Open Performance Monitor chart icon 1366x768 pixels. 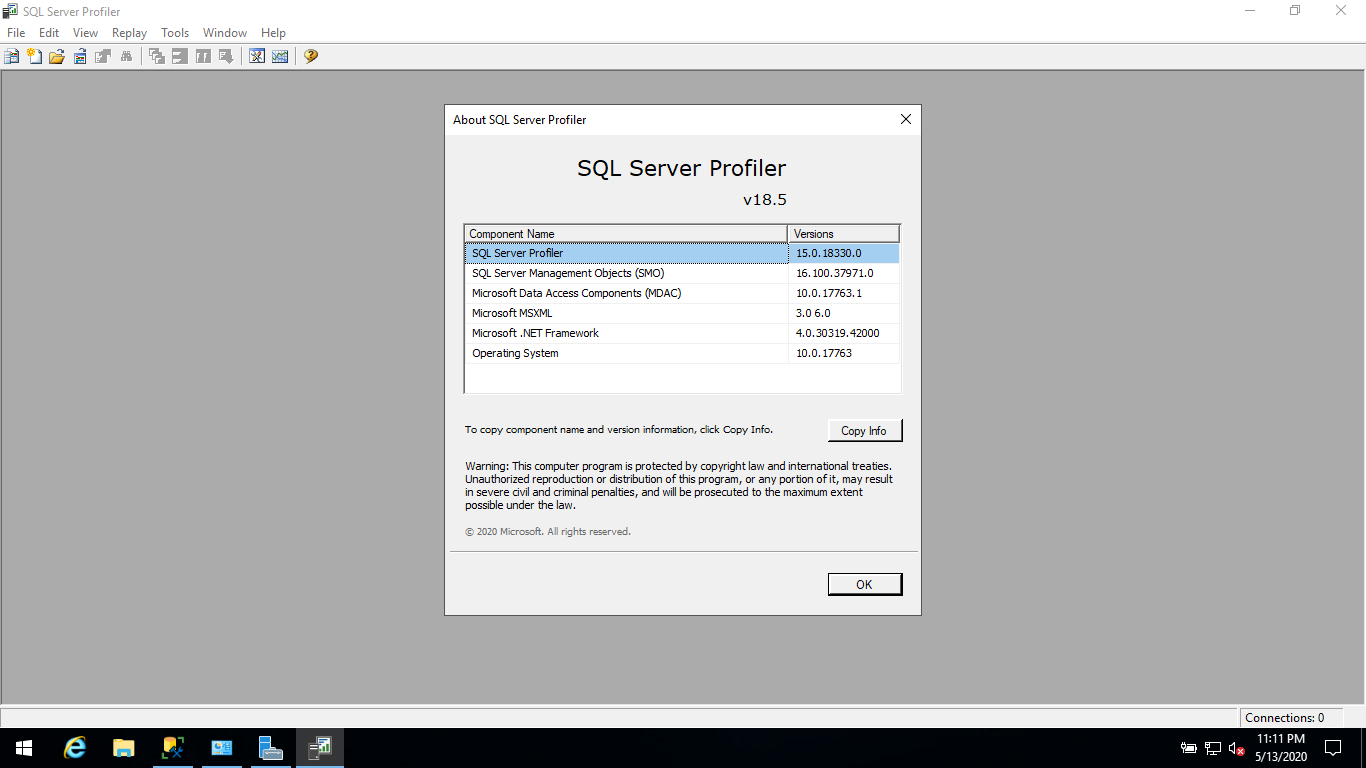pos(280,56)
